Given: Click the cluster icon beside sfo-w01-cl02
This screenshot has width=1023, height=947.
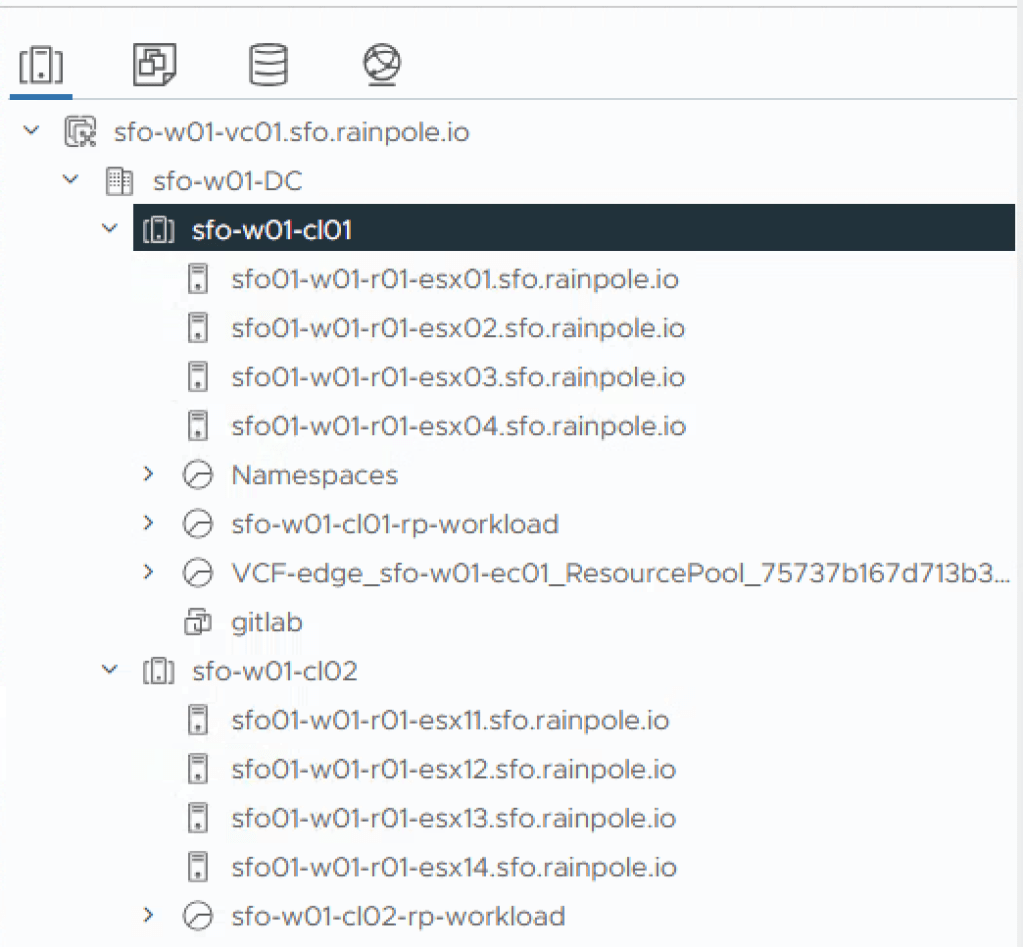Looking at the screenshot, I should [159, 672].
